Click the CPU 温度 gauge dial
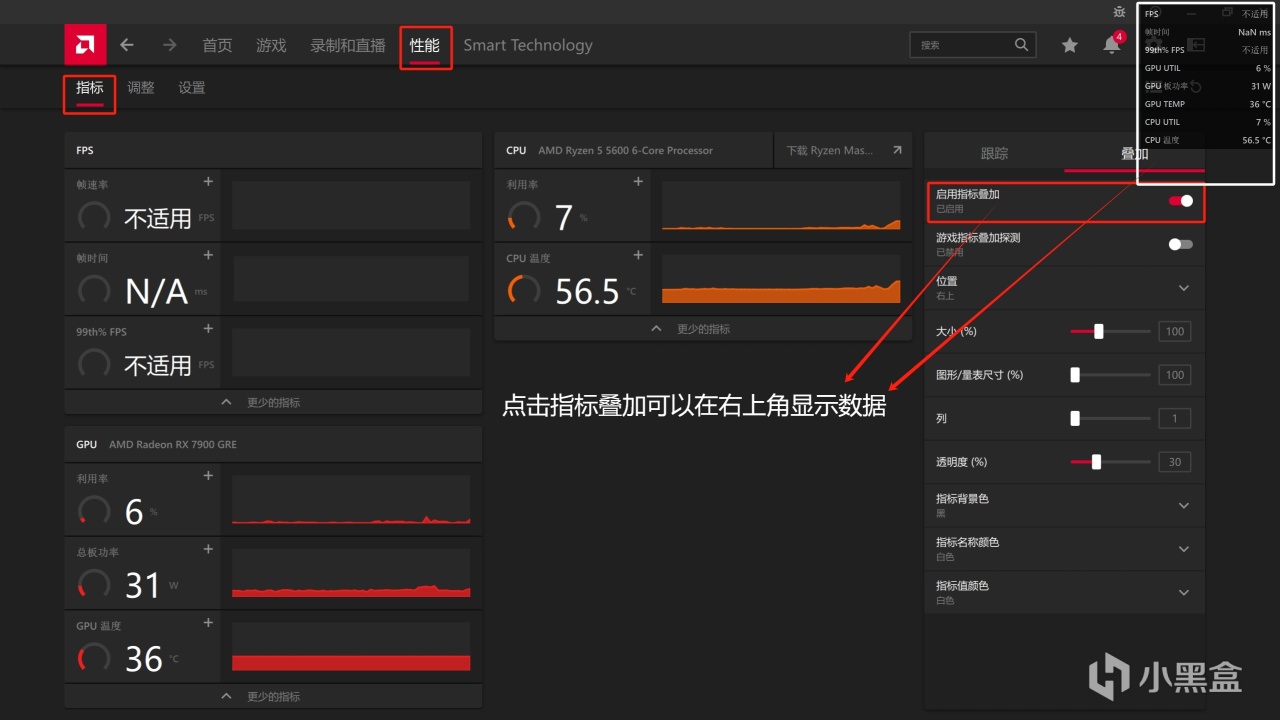The height and width of the screenshot is (720, 1280). coord(524,290)
